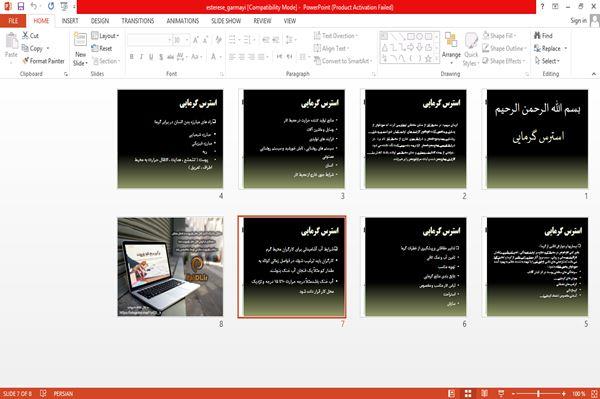Click Convert to SmartArt
Image resolution: width=600 pixels, height=399 pixels.
click(x=343, y=61)
